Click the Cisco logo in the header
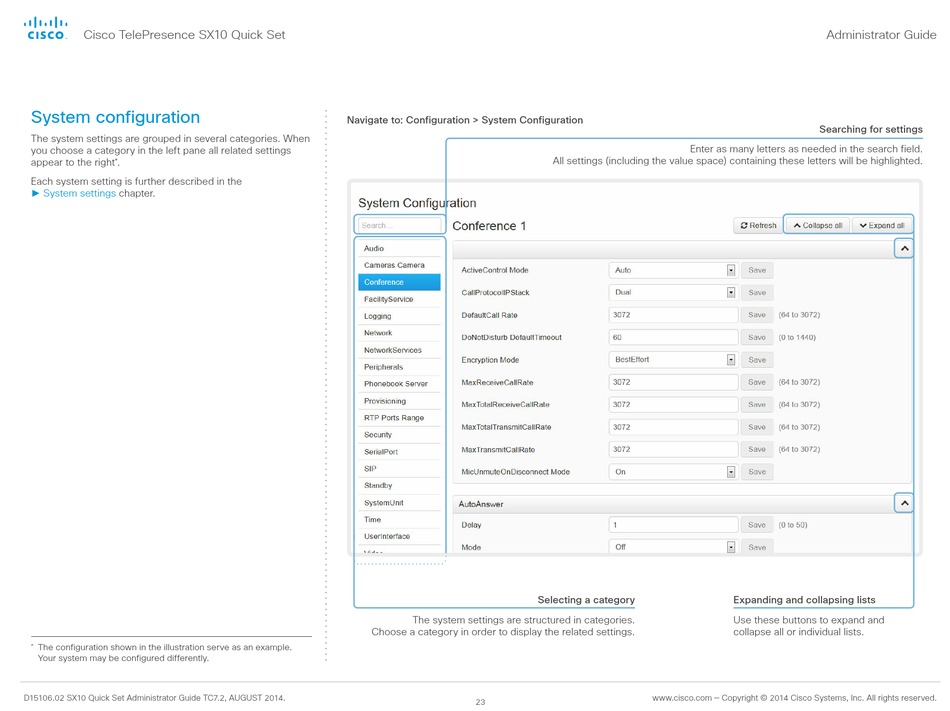Viewport: 950px width, 711px height. pos(45,28)
